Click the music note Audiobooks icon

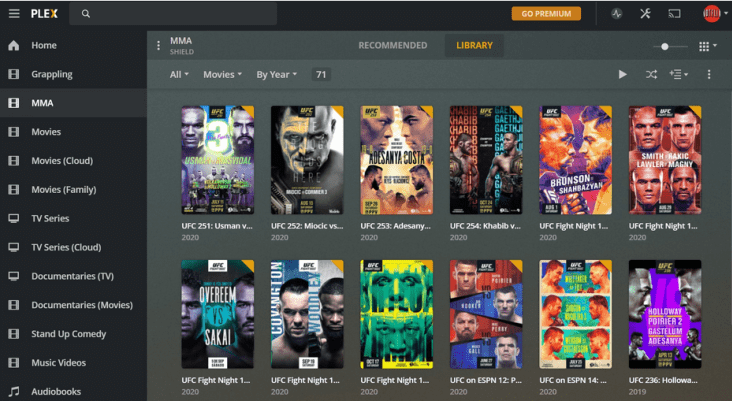(14, 391)
